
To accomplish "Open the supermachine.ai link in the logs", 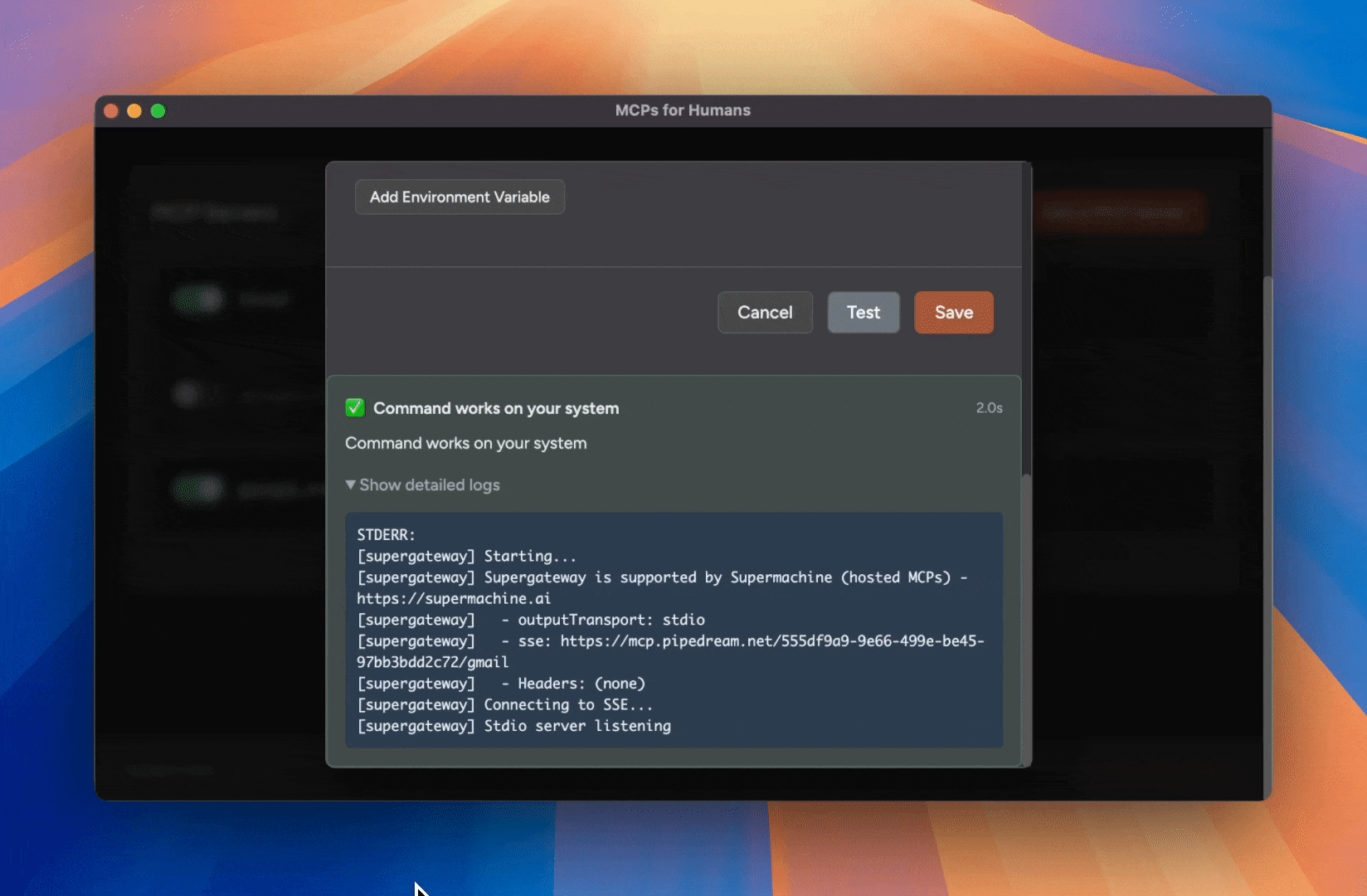I will click(x=453, y=598).
